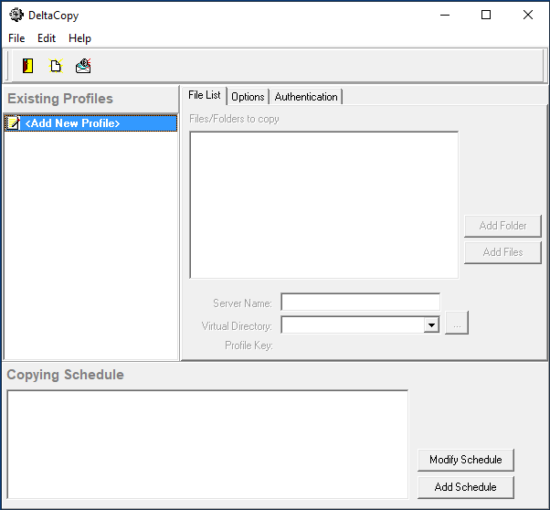Minimize the DeltaCopy window

[x=445, y=15]
